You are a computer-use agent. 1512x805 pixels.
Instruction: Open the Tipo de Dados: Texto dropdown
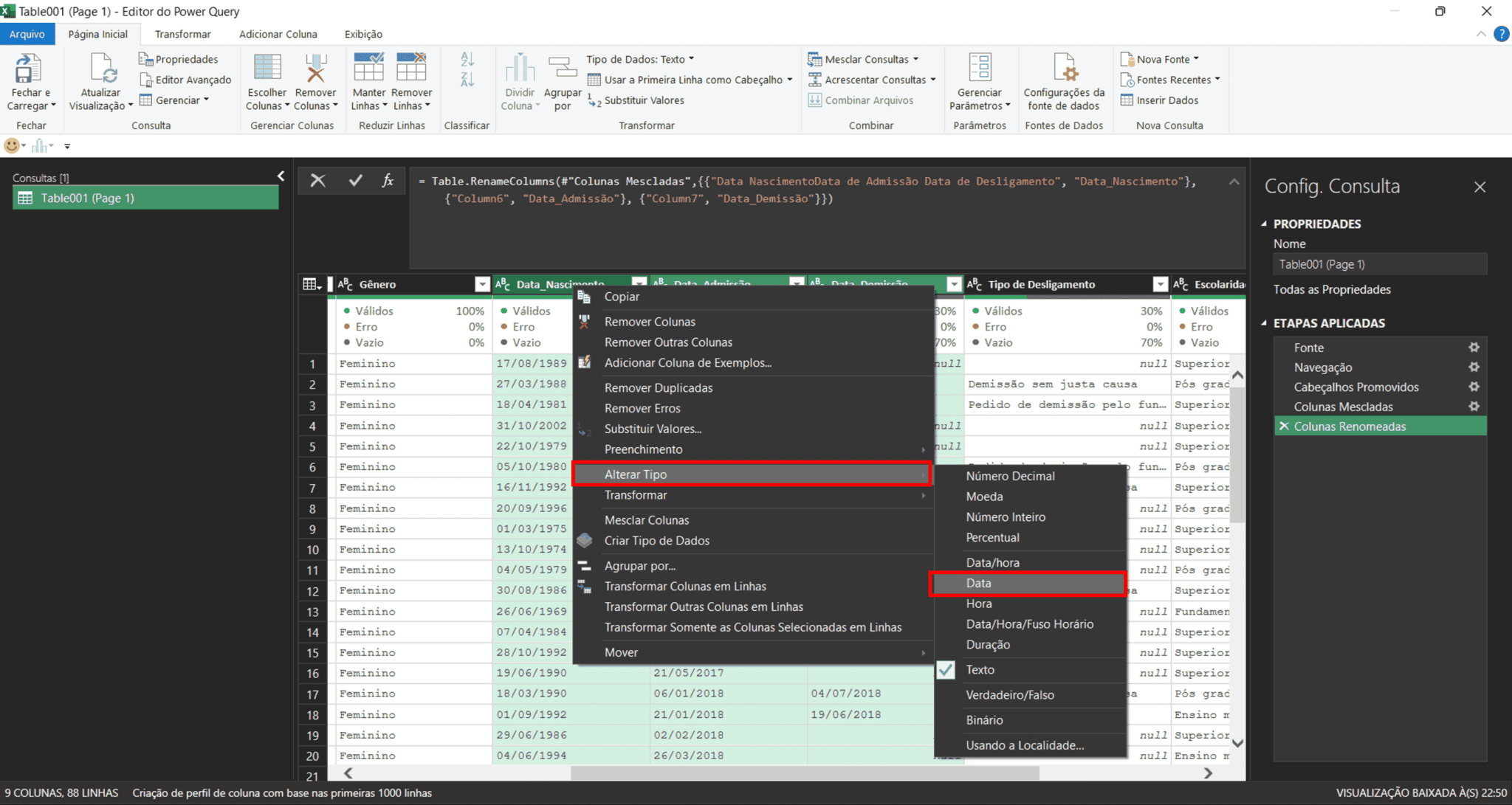tap(690, 58)
